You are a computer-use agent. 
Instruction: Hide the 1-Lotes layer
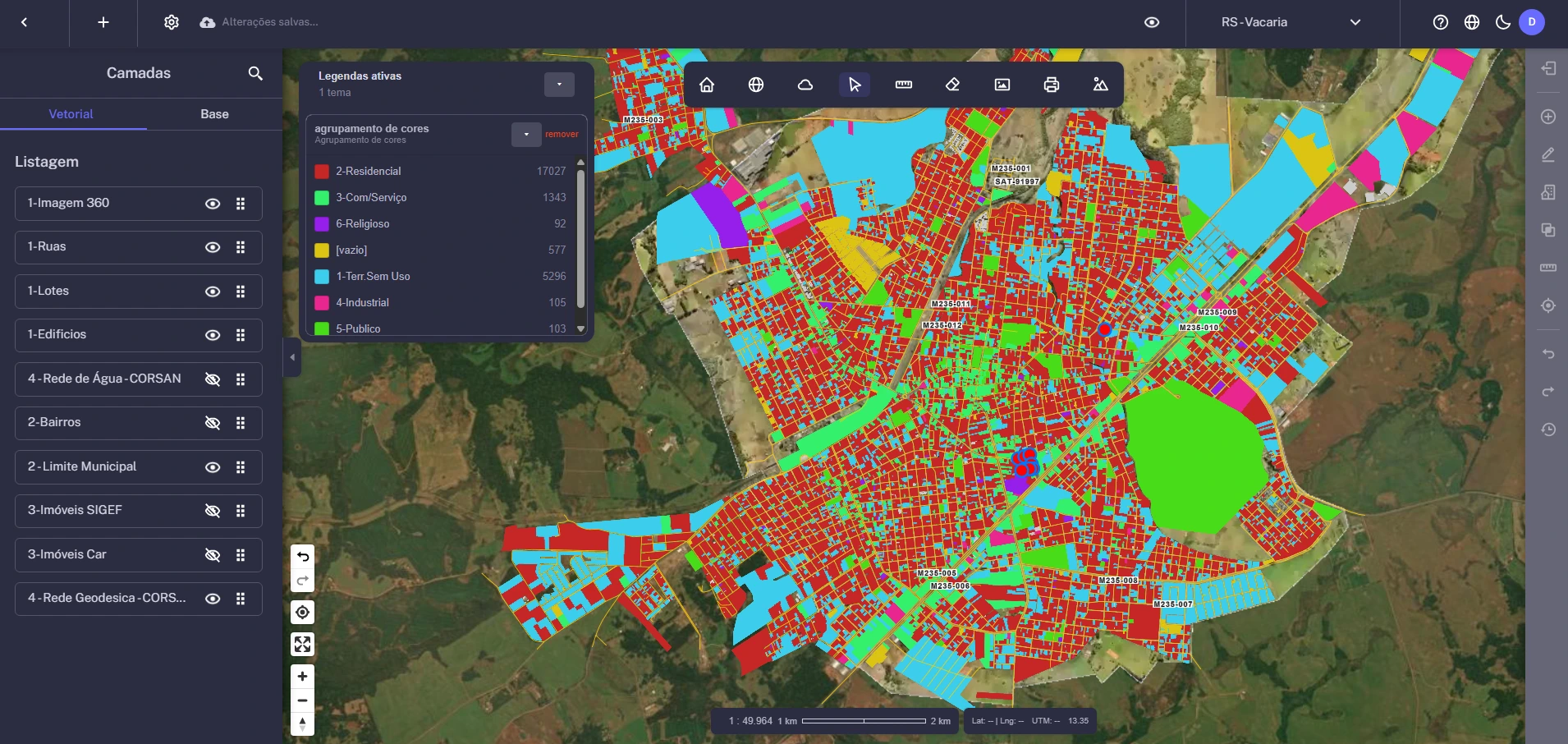coord(213,292)
